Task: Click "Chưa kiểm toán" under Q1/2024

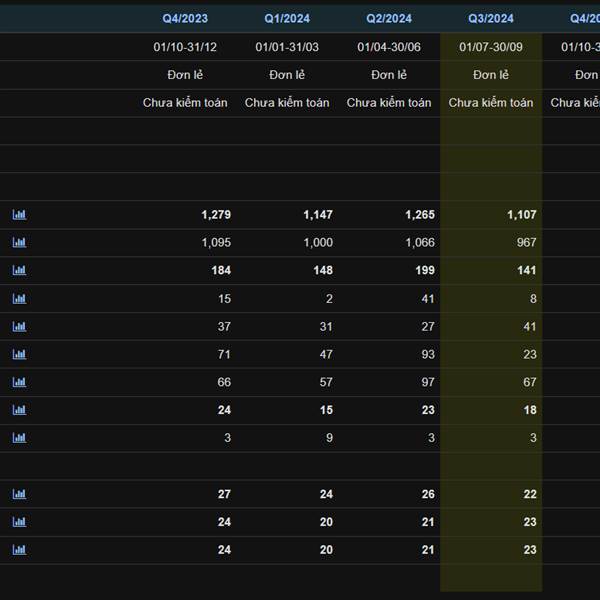Action: (287, 103)
